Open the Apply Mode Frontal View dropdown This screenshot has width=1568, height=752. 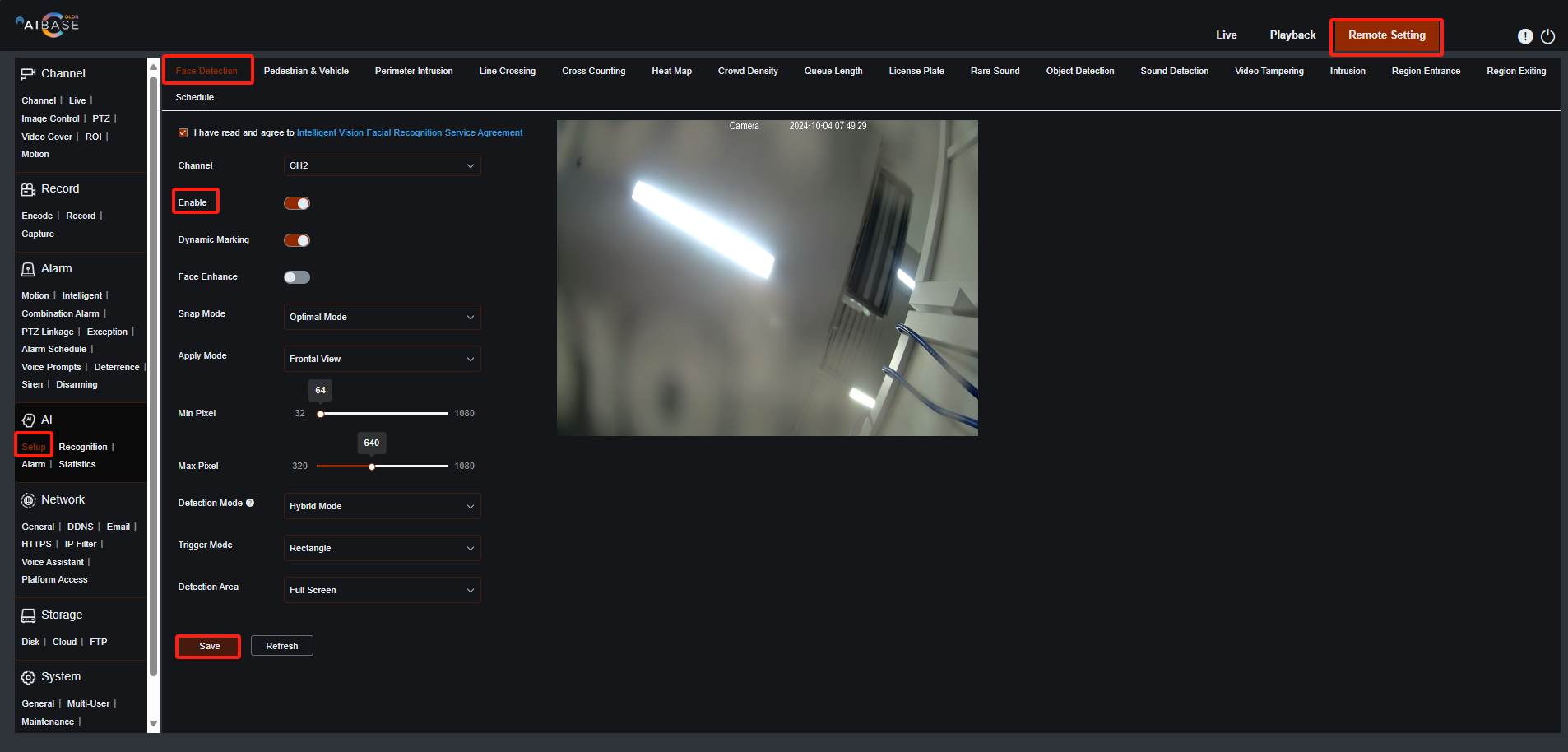[383, 359]
